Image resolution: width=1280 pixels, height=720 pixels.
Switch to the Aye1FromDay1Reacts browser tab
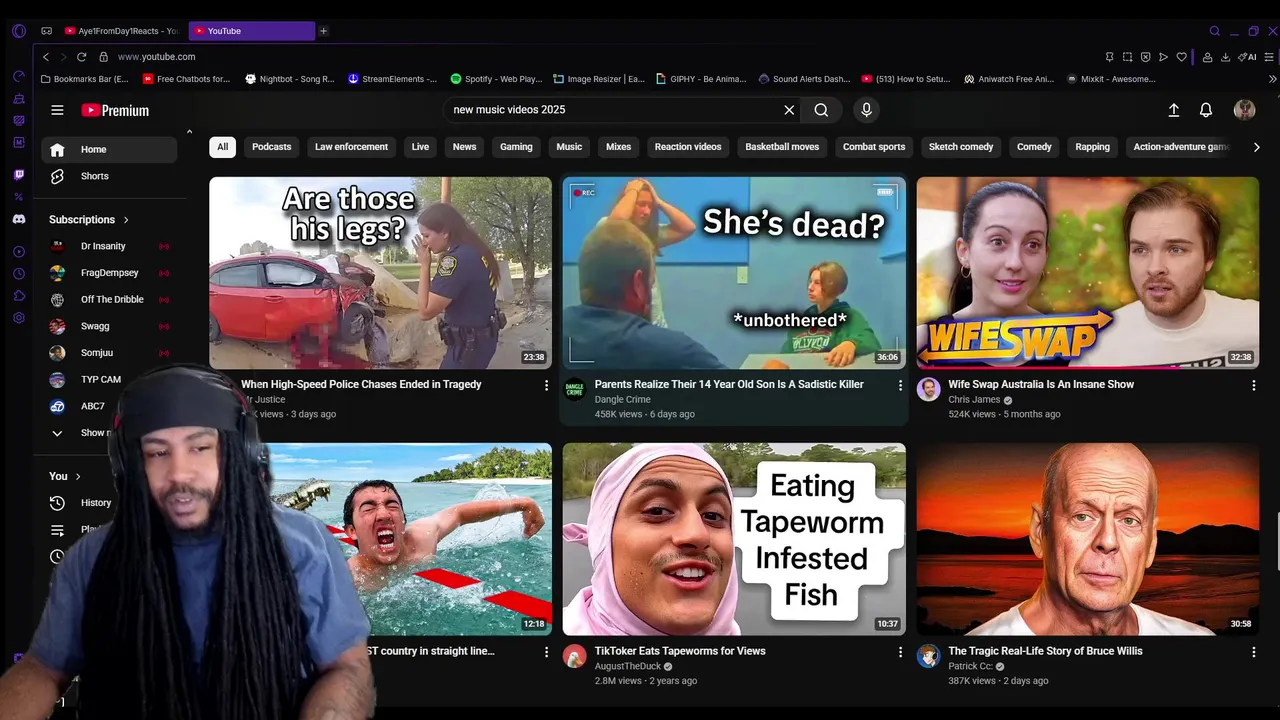tap(120, 31)
